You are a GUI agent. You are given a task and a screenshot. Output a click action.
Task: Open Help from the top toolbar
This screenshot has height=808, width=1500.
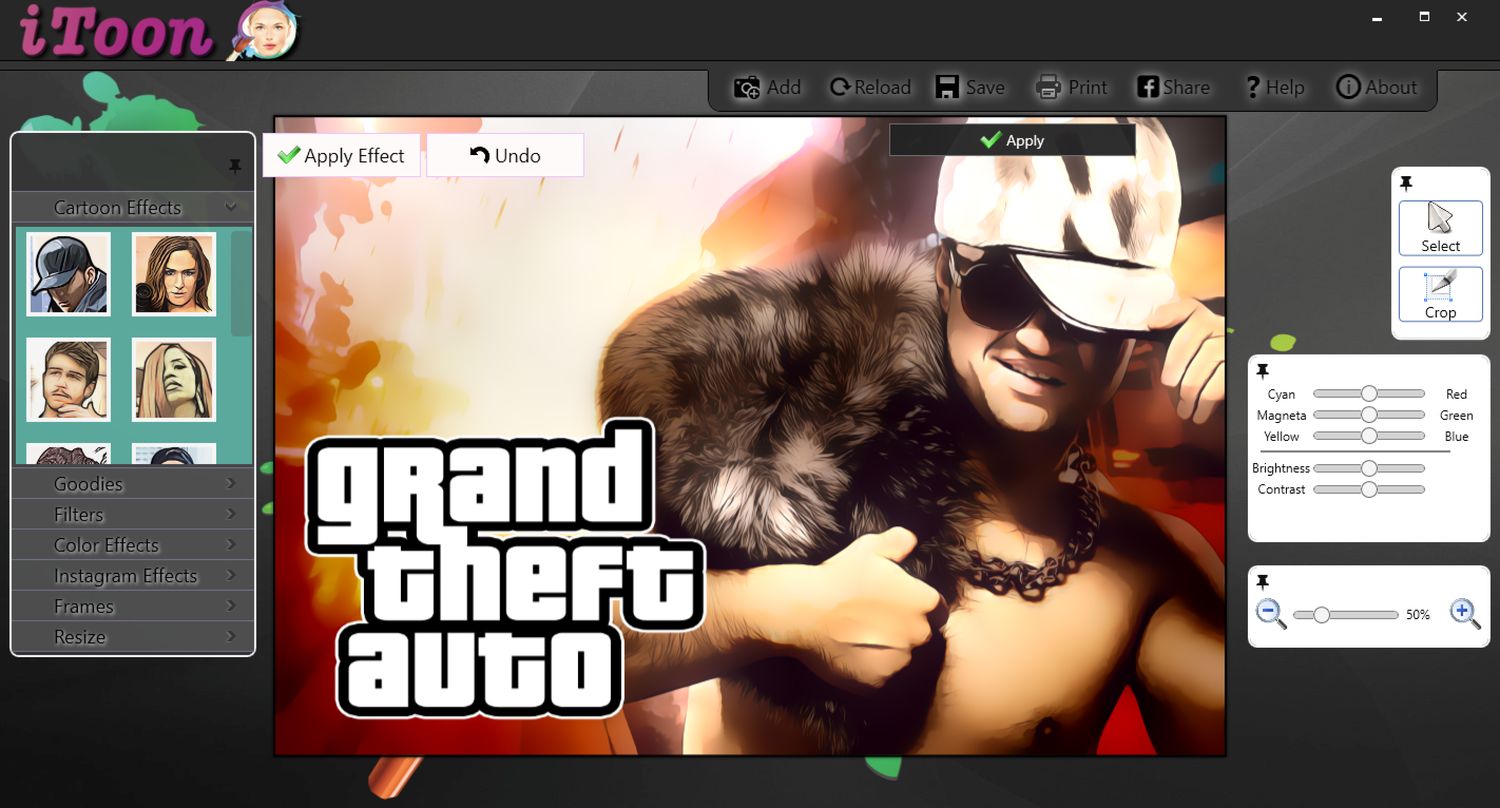click(x=1274, y=88)
